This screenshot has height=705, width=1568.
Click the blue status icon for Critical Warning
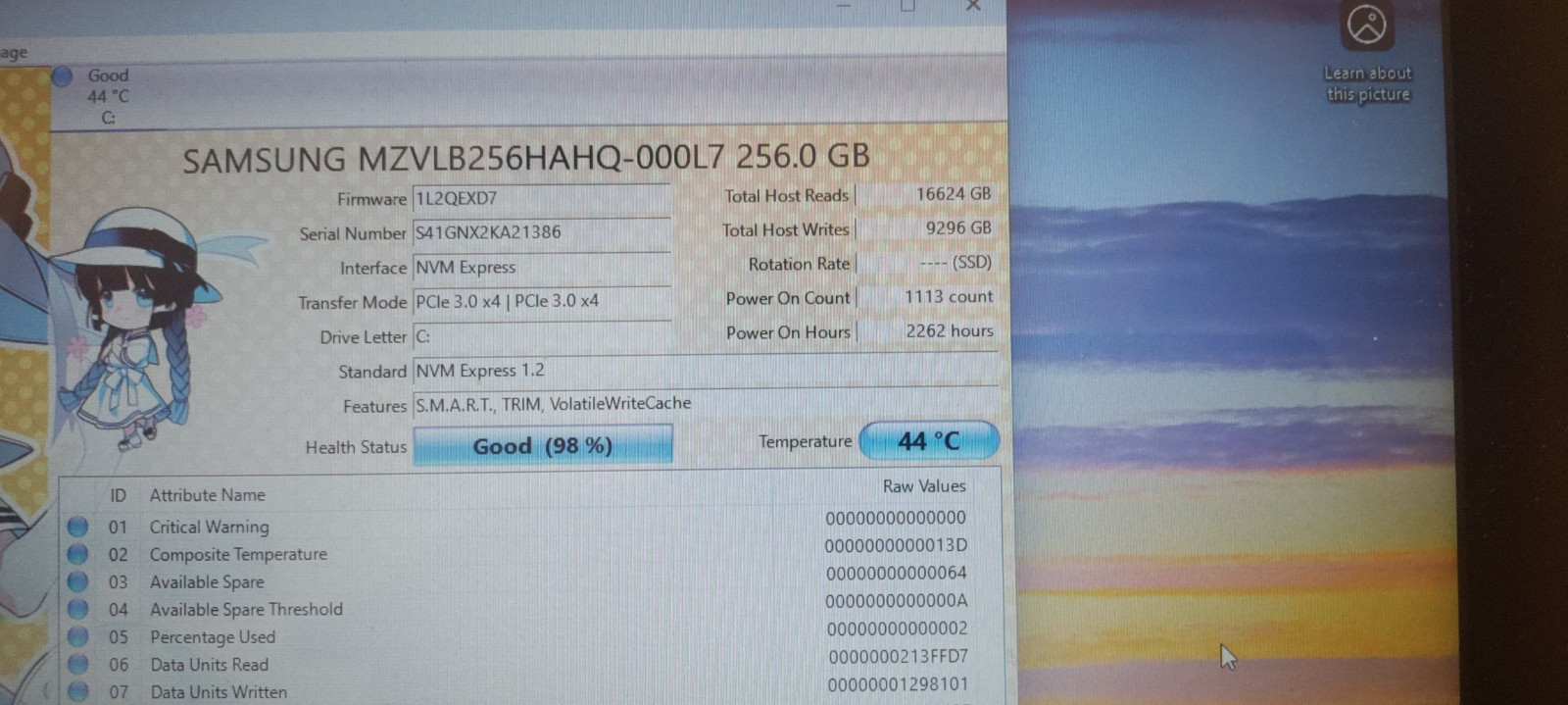pos(77,527)
